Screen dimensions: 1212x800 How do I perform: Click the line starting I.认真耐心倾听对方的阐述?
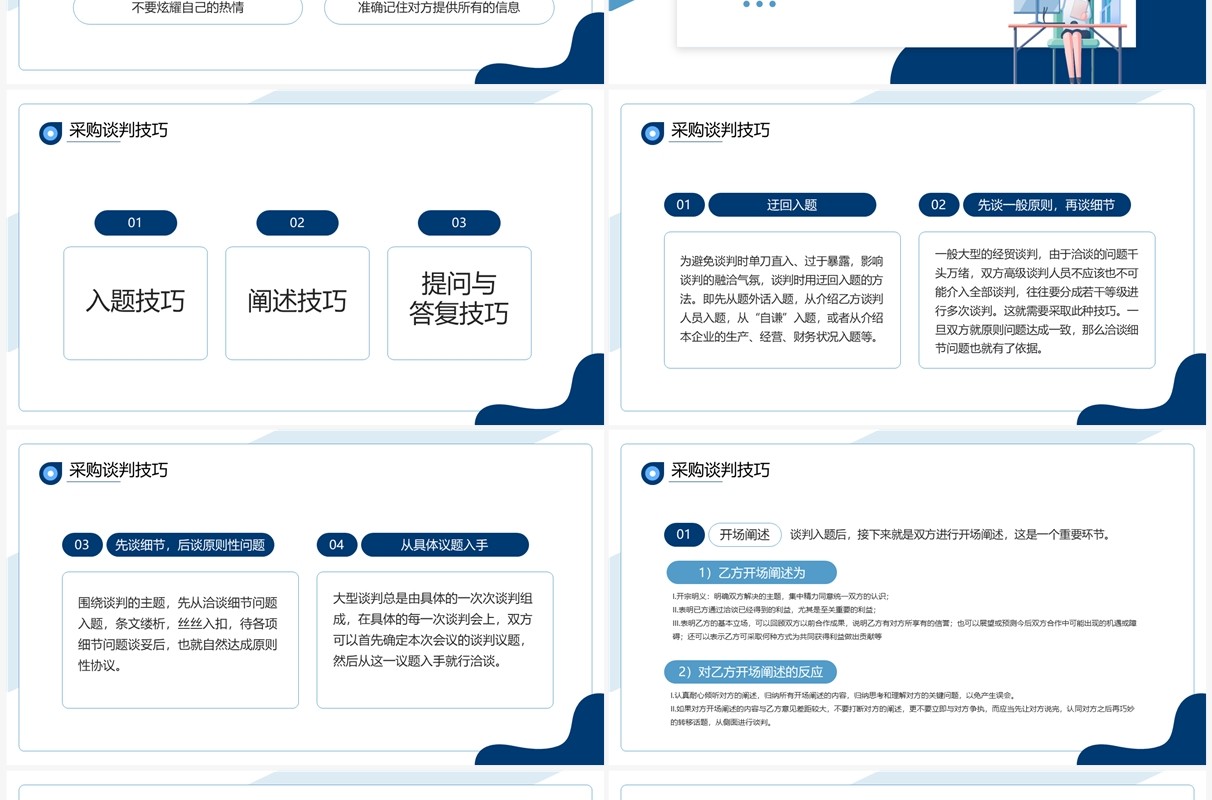coord(843,695)
